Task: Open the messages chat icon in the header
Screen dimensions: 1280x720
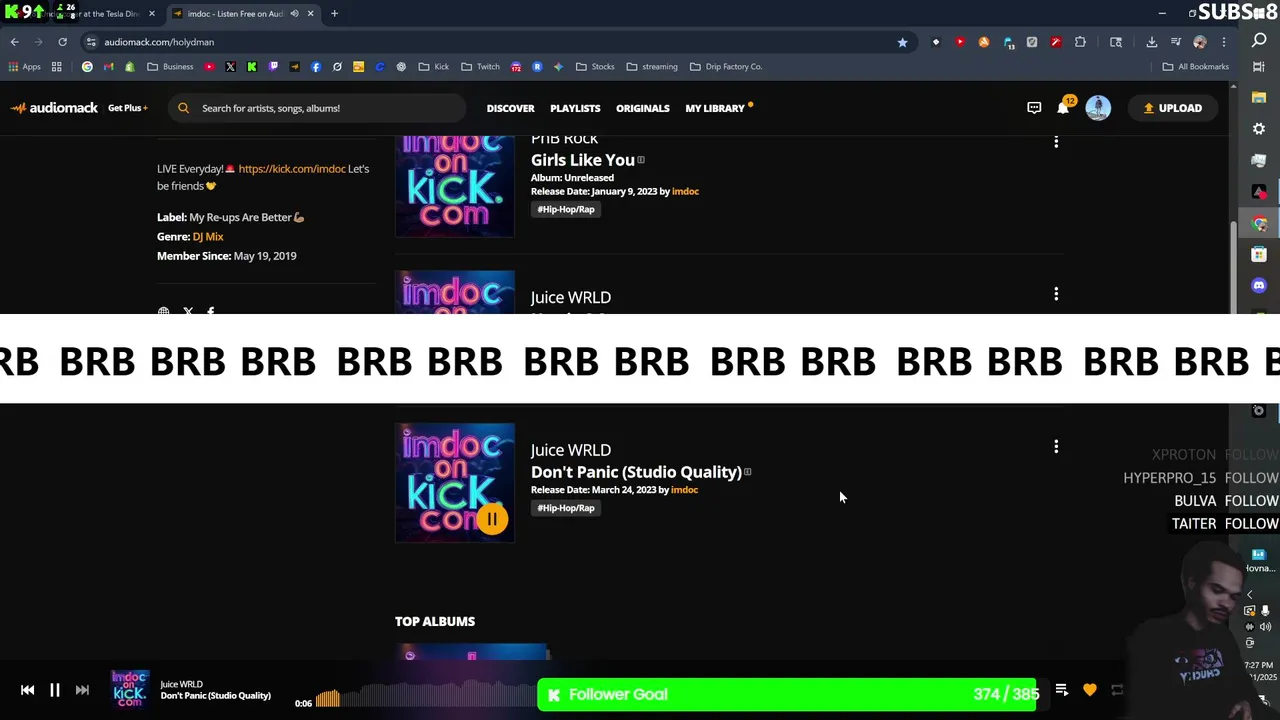Action: click(1034, 108)
